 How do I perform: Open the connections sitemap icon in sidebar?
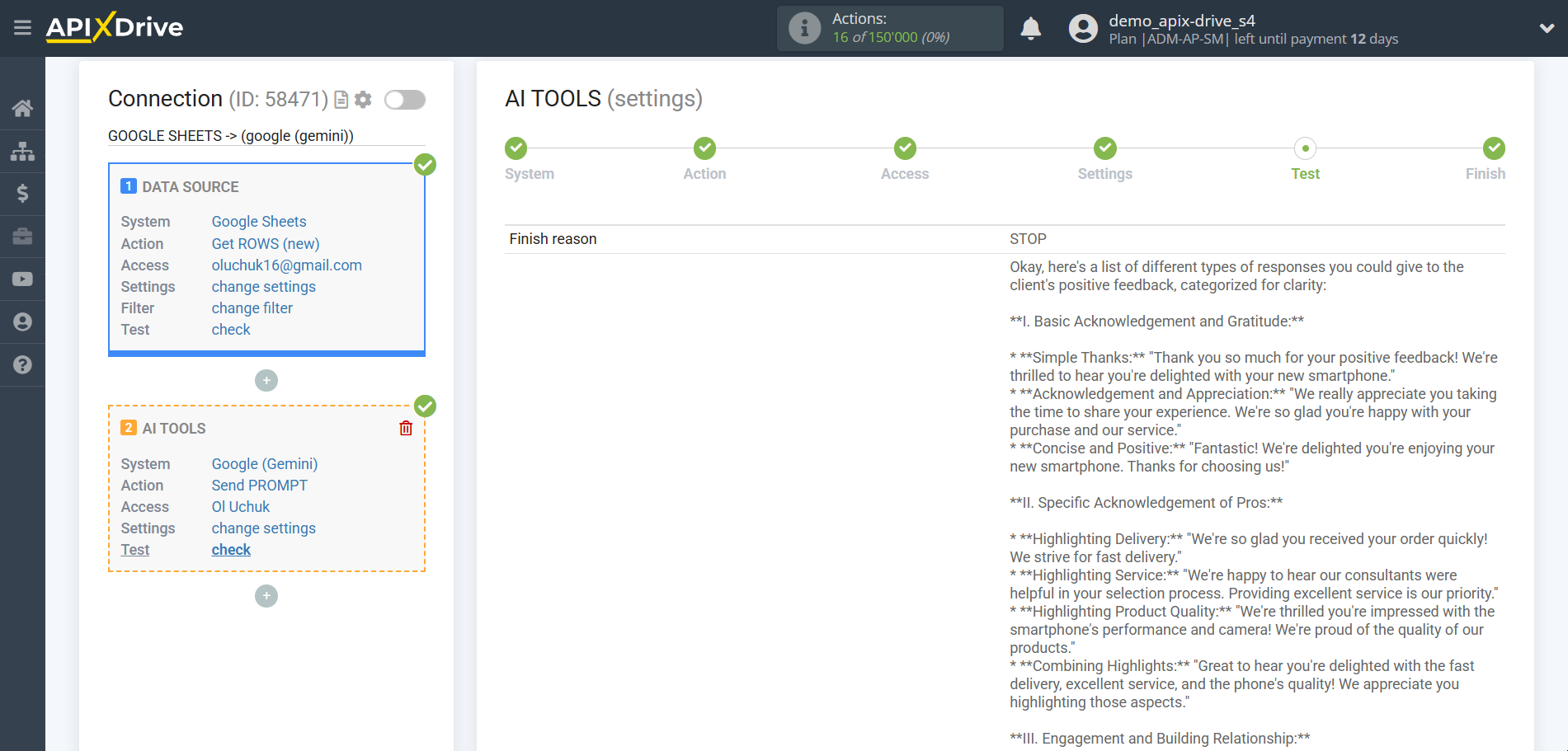[x=22, y=151]
